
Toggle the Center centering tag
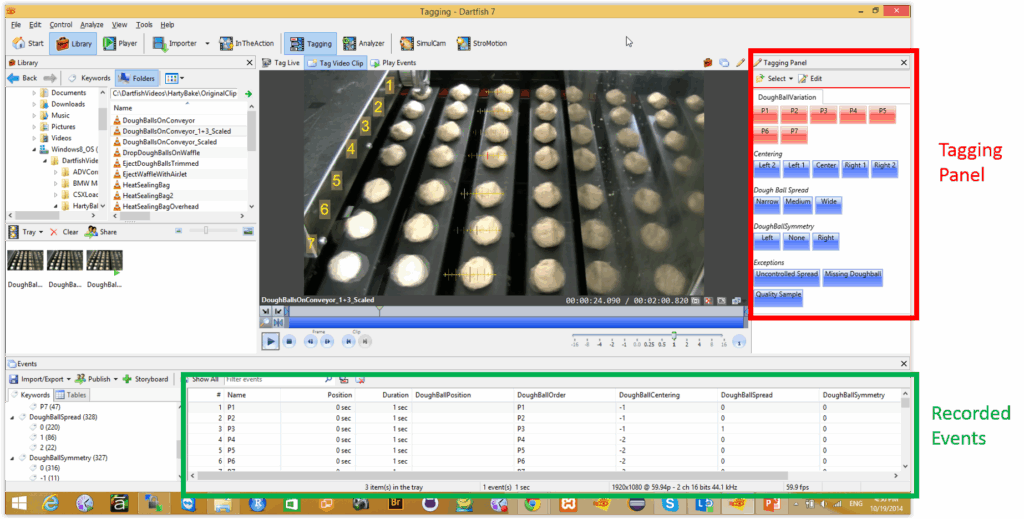click(825, 168)
